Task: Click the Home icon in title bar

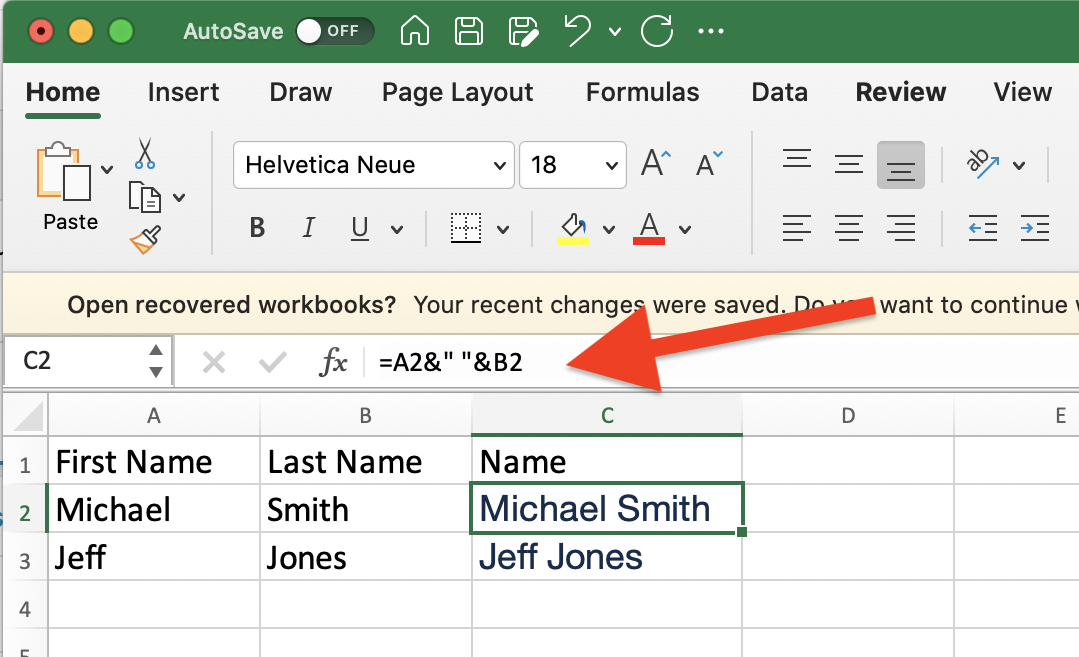Action: tap(415, 31)
